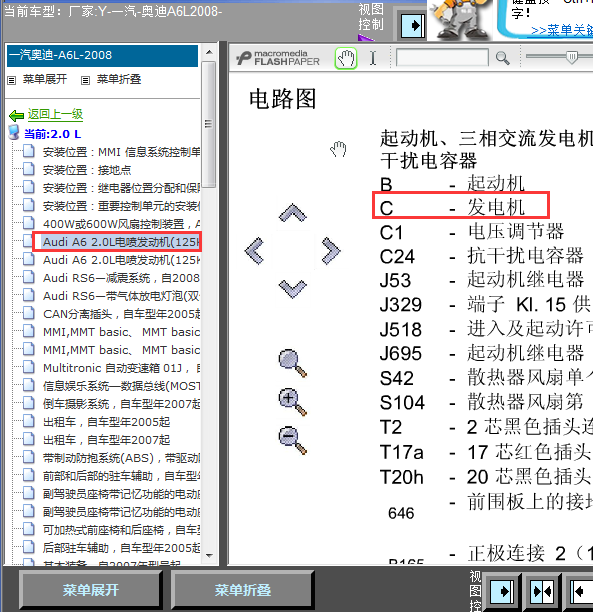Click document icon beside CAN分离插头
The width and height of the screenshot is (593, 612).
[x=28, y=313]
